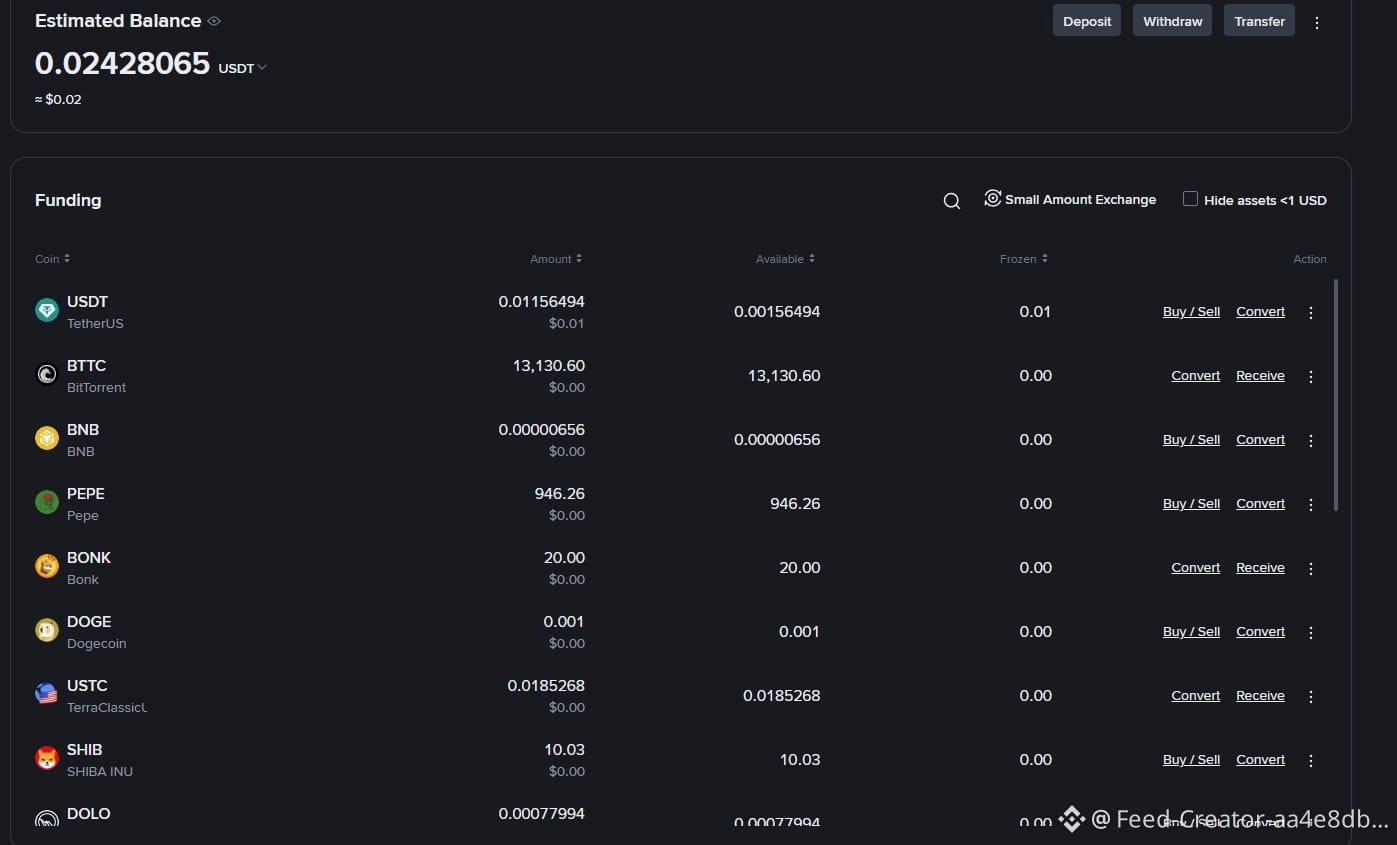Click the BTTC coin icon
Image resolution: width=1397 pixels, height=845 pixels.
47,374
